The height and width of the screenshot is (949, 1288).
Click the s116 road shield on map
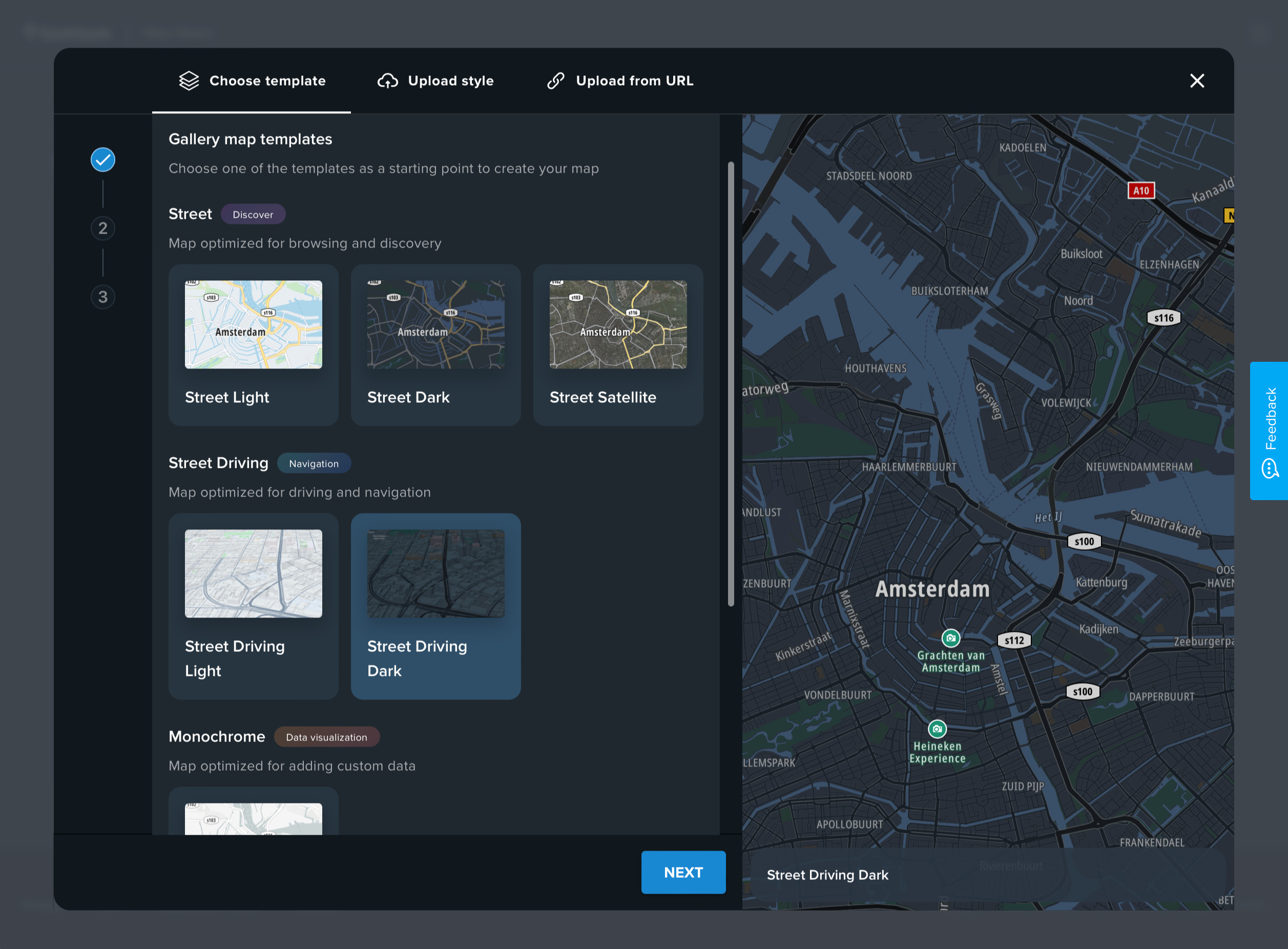1164,318
